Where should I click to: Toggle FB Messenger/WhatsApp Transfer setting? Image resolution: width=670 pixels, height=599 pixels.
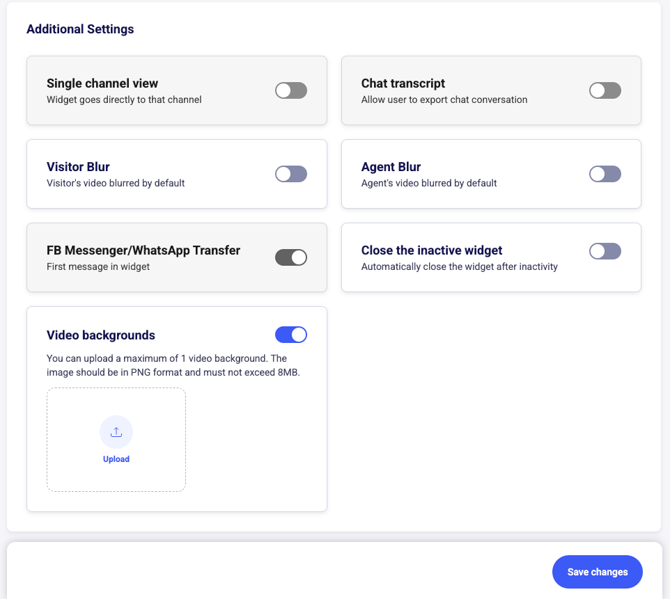point(291,258)
